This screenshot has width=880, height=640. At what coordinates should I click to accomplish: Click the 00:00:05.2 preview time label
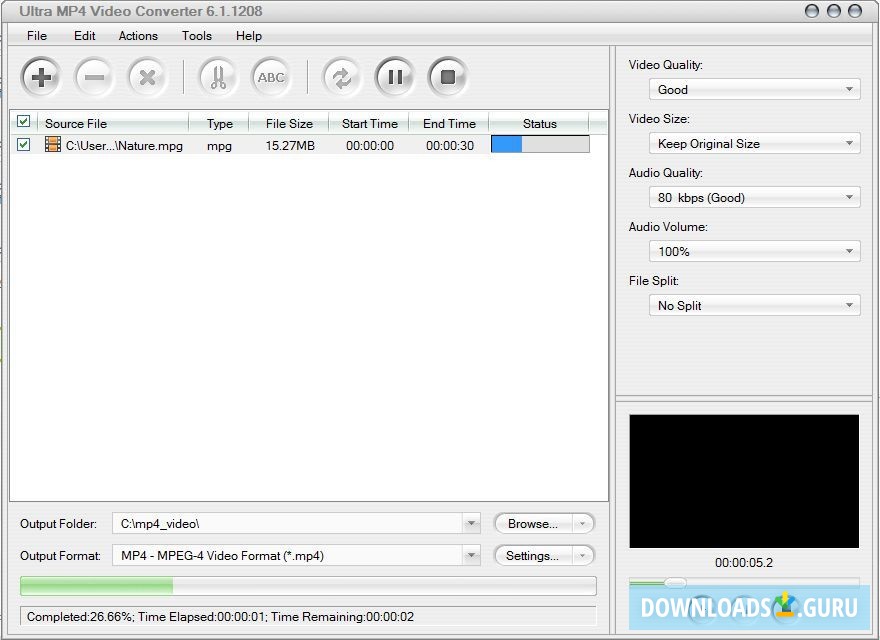[744, 563]
